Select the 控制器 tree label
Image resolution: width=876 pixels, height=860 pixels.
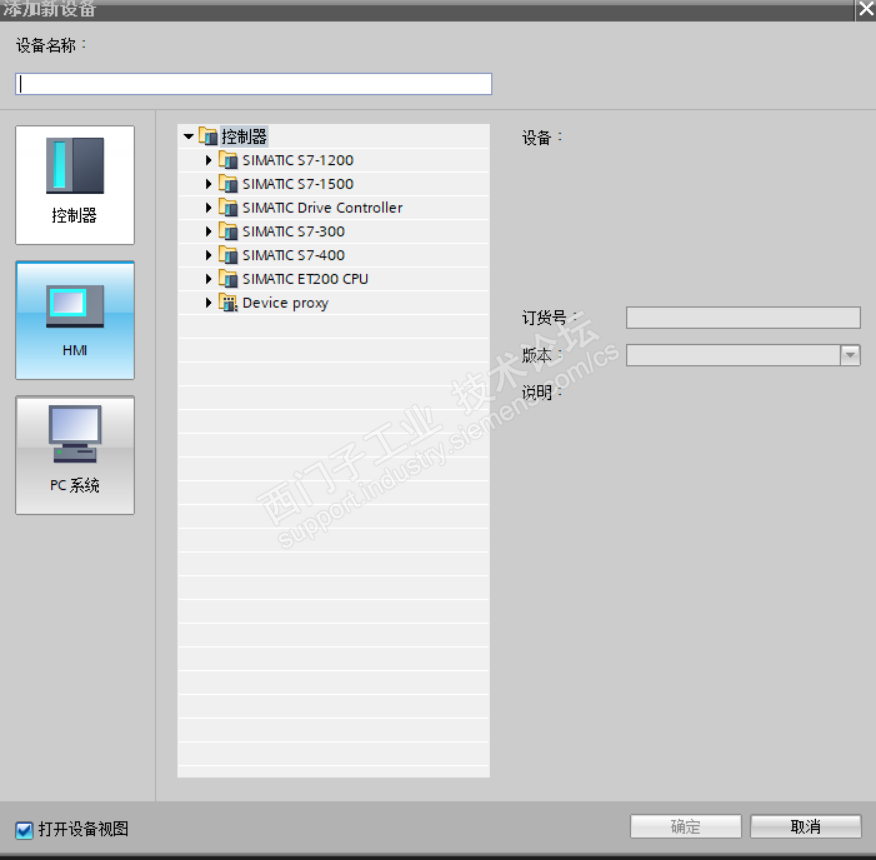[244, 136]
